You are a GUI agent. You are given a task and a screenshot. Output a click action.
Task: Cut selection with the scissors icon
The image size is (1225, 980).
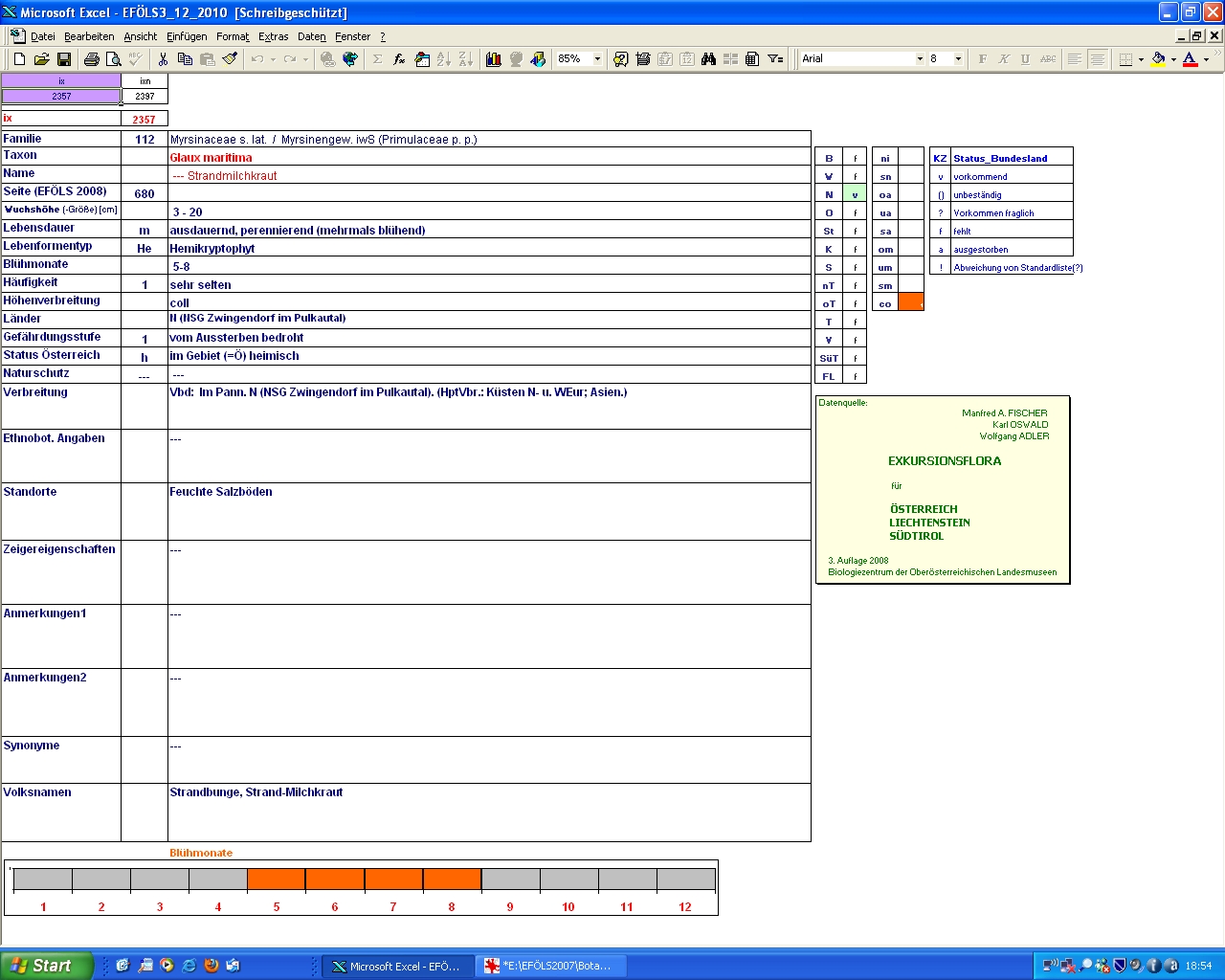point(163,59)
